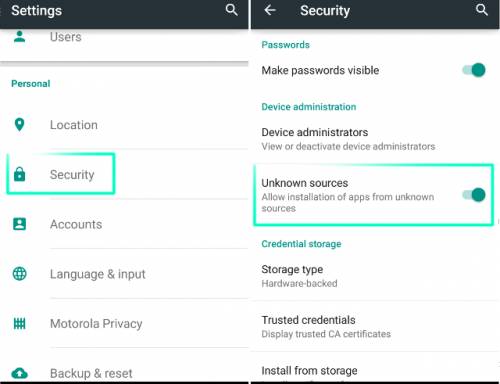Tap the Users person icon
The height and width of the screenshot is (384, 500).
point(19,36)
